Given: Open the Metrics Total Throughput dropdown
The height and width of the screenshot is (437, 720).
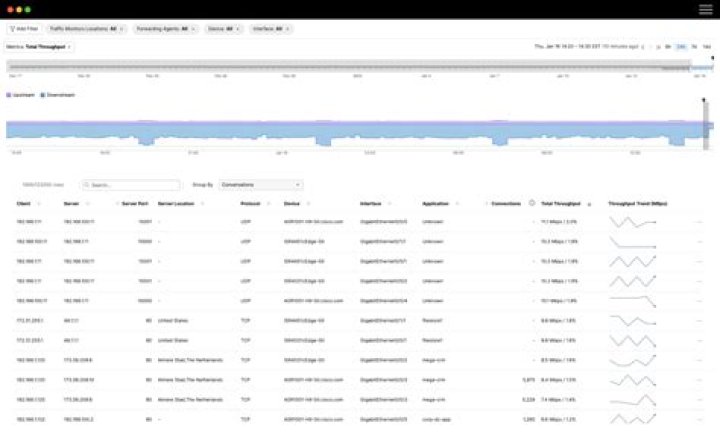Looking at the screenshot, I should coord(39,47).
